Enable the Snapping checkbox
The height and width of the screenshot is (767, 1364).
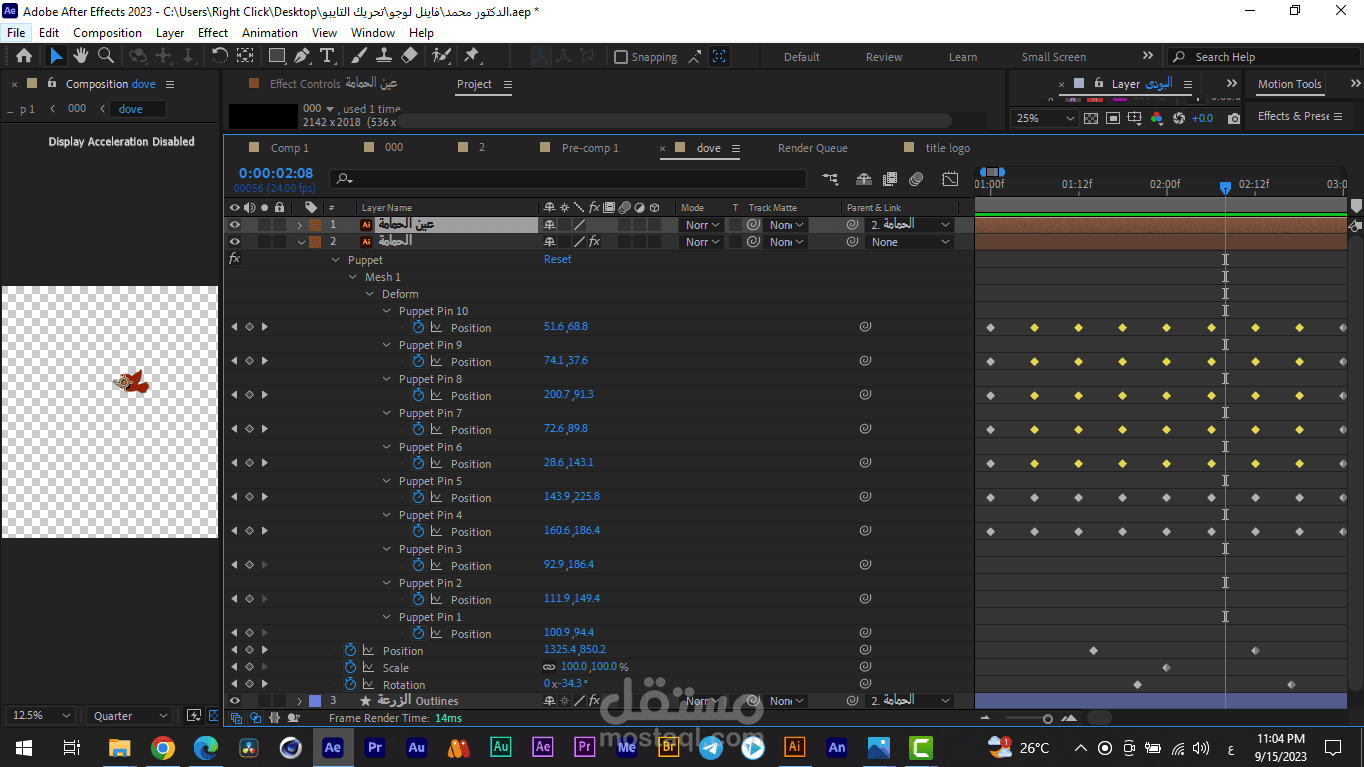[621, 57]
